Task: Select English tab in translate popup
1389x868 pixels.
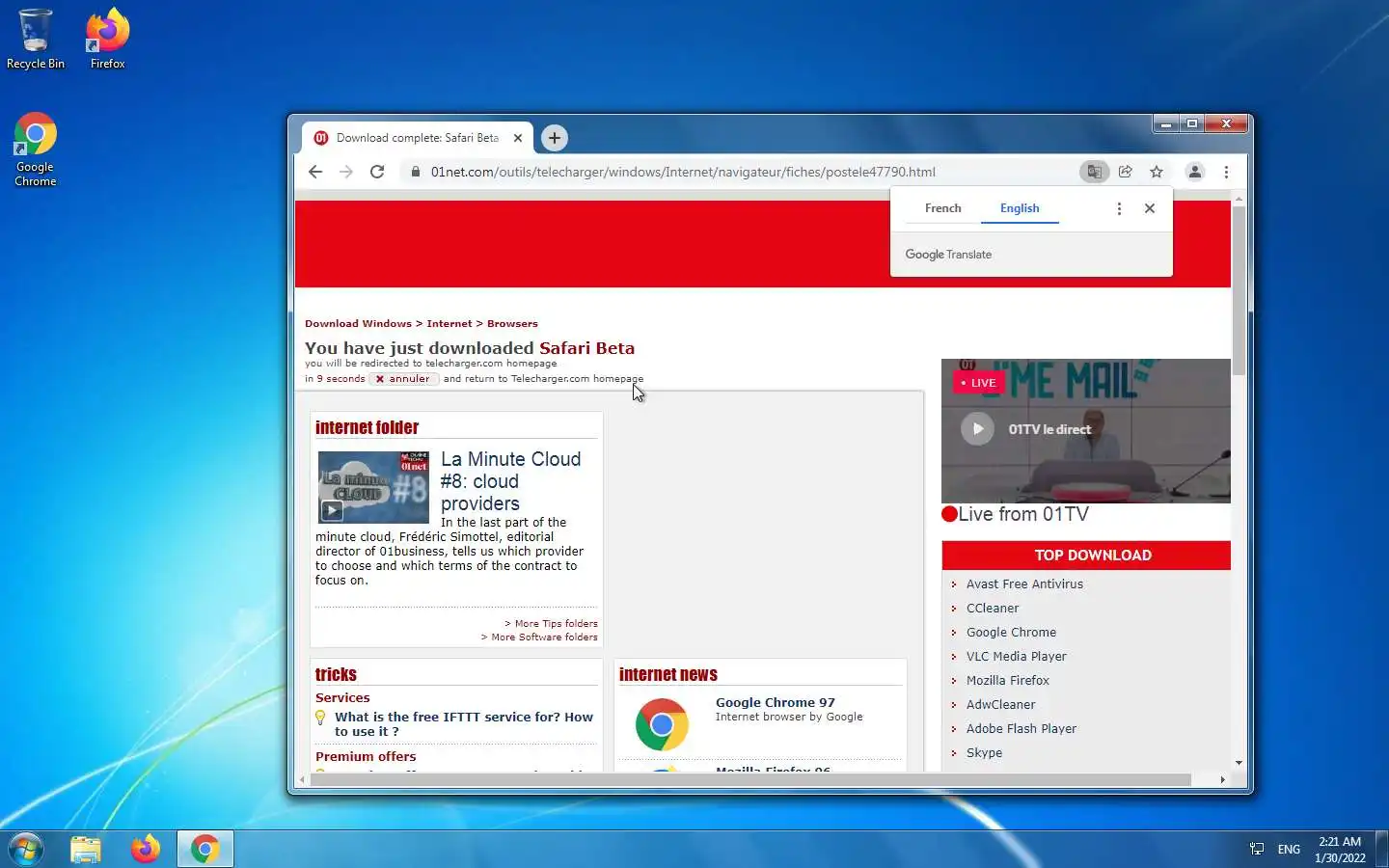Action: [x=1020, y=208]
